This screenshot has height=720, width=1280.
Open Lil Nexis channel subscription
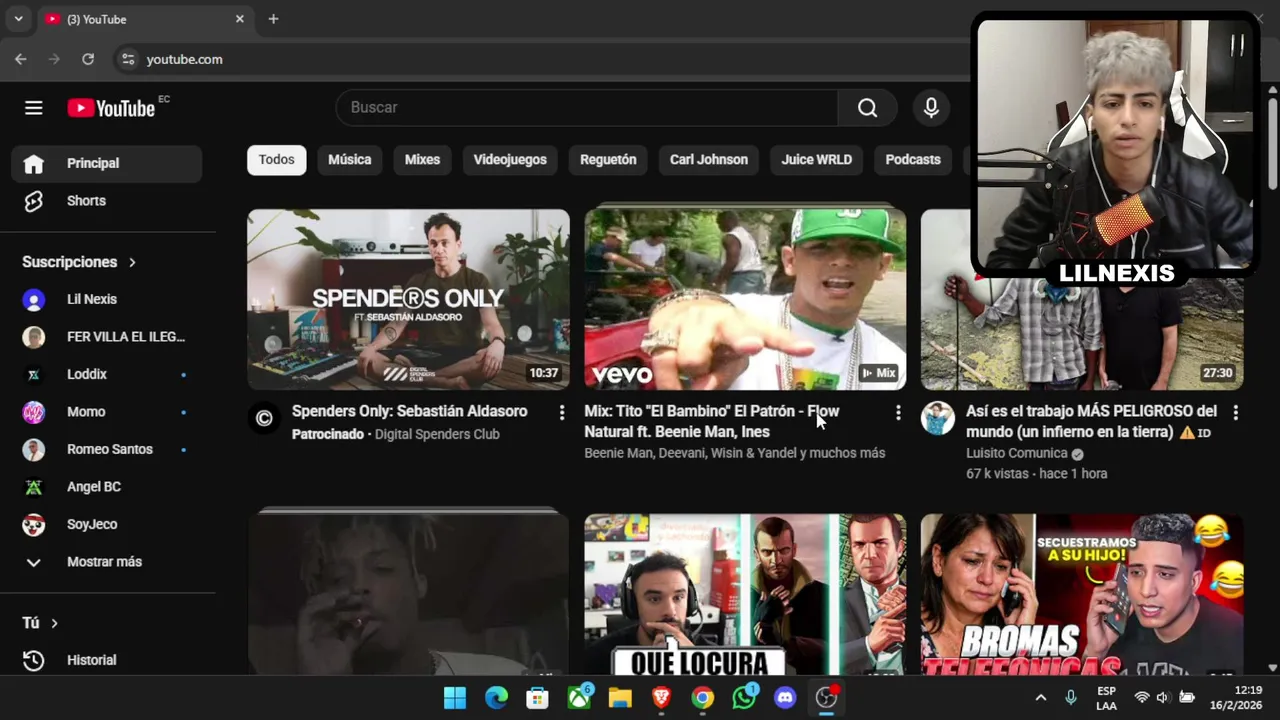tap(106, 299)
